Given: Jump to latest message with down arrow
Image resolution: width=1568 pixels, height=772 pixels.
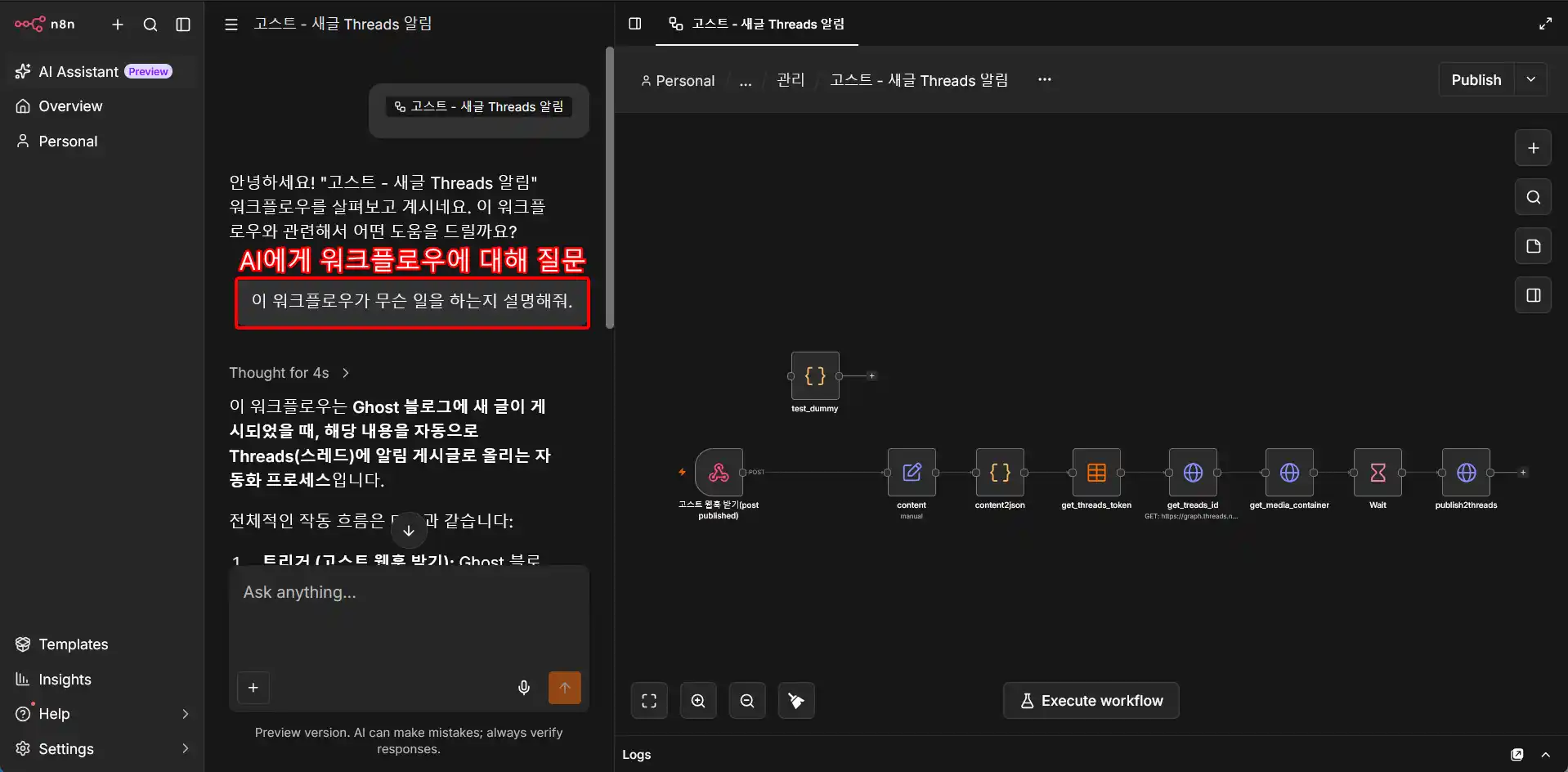Looking at the screenshot, I should (409, 531).
